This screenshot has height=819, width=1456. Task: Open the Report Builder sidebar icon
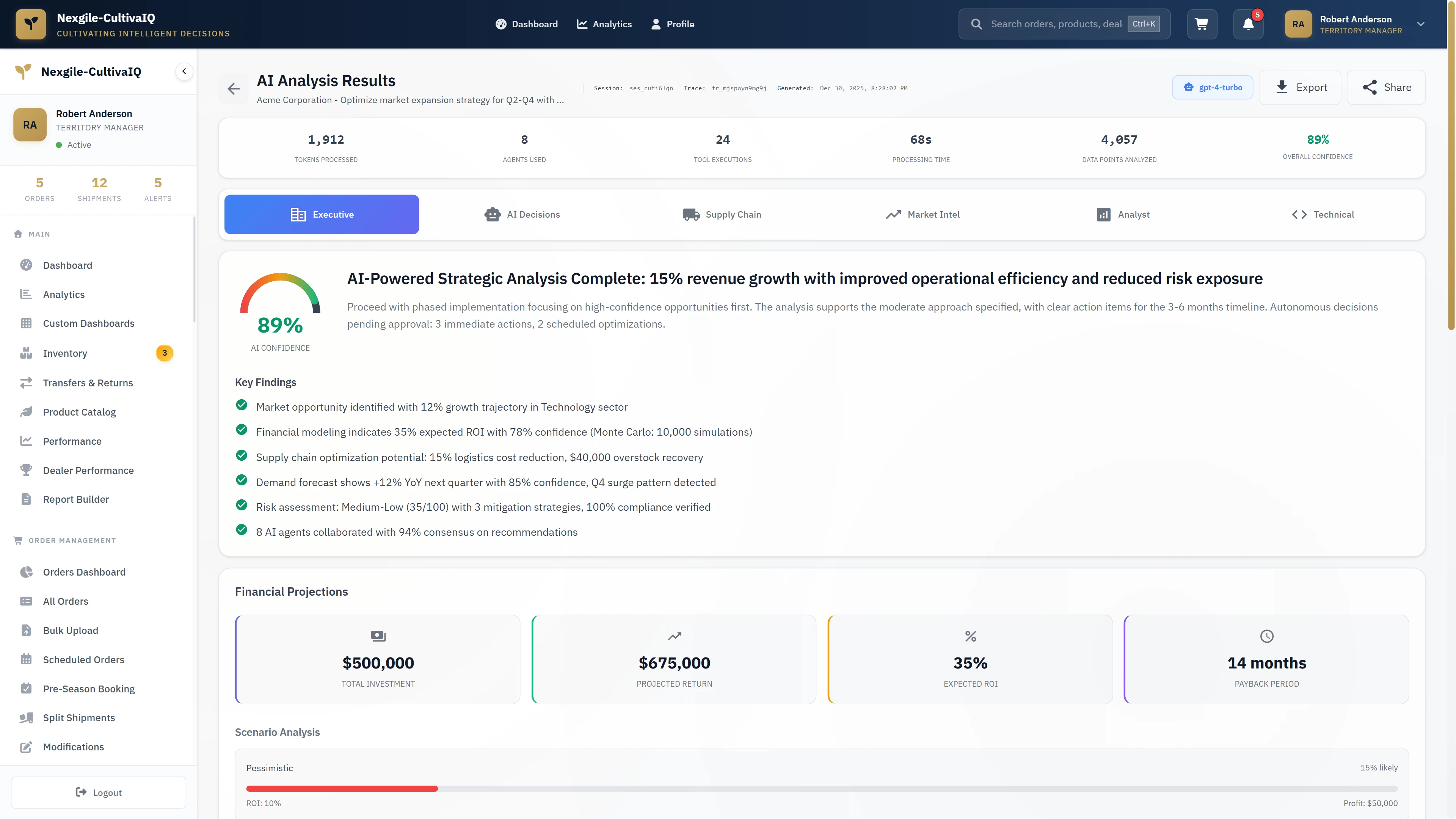[x=27, y=499]
